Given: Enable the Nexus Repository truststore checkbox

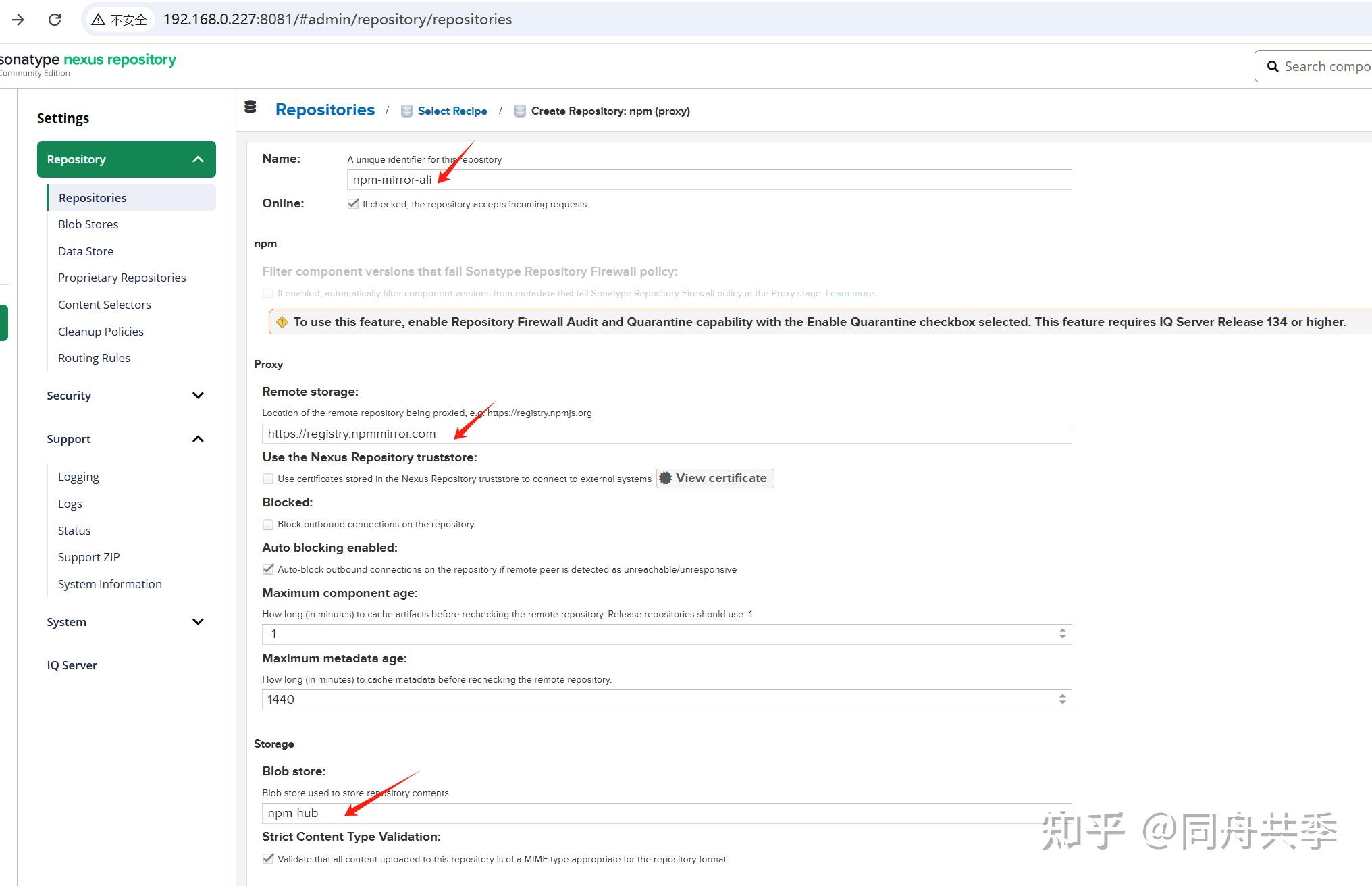Looking at the screenshot, I should click(x=268, y=479).
